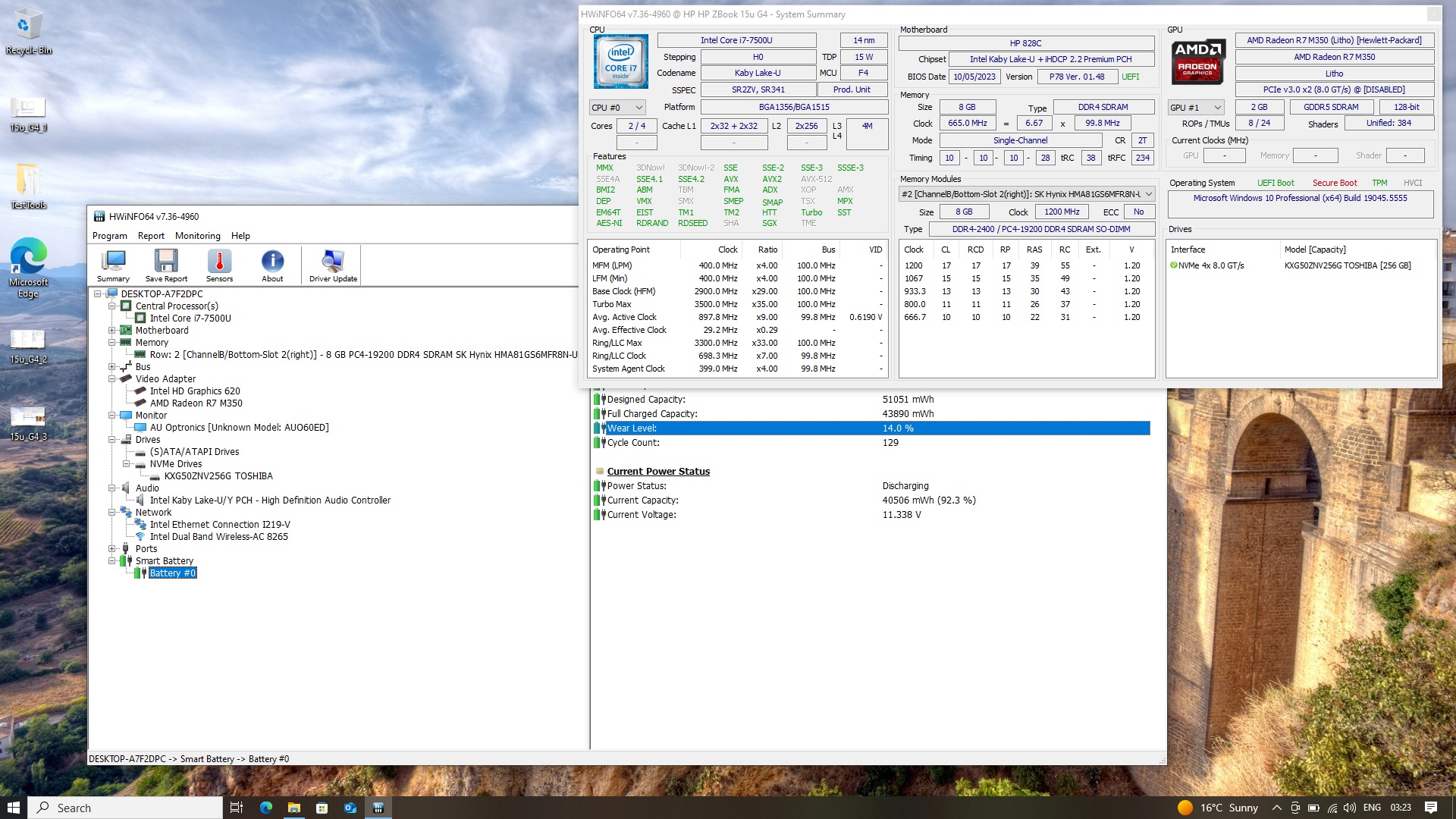This screenshot has width=1456, height=819.
Task: Open the Monitoring menu
Action: point(198,236)
